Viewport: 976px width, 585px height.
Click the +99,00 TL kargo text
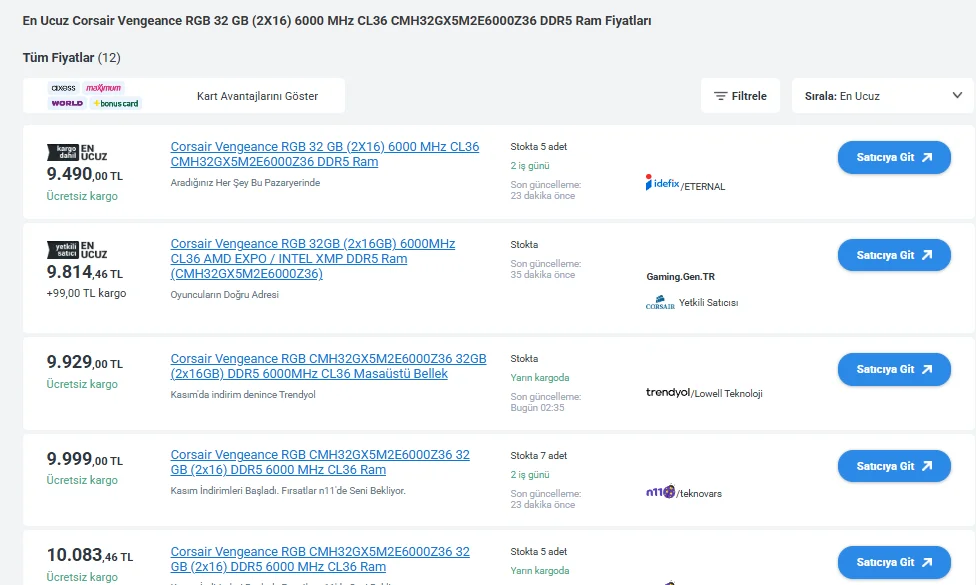(x=87, y=293)
